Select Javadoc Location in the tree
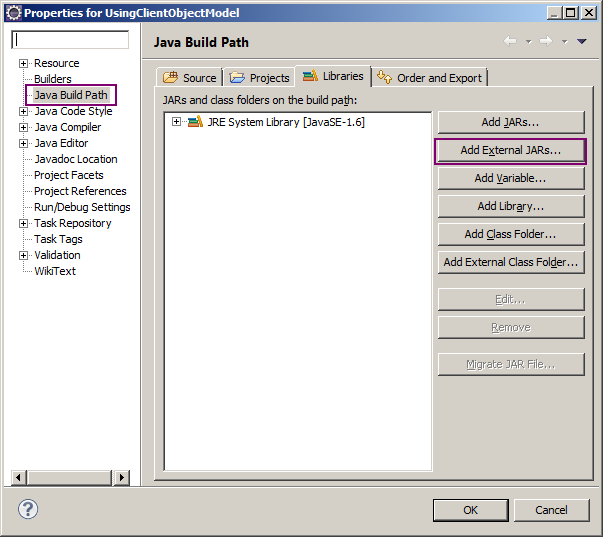The width and height of the screenshot is (603, 537). tap(75, 159)
